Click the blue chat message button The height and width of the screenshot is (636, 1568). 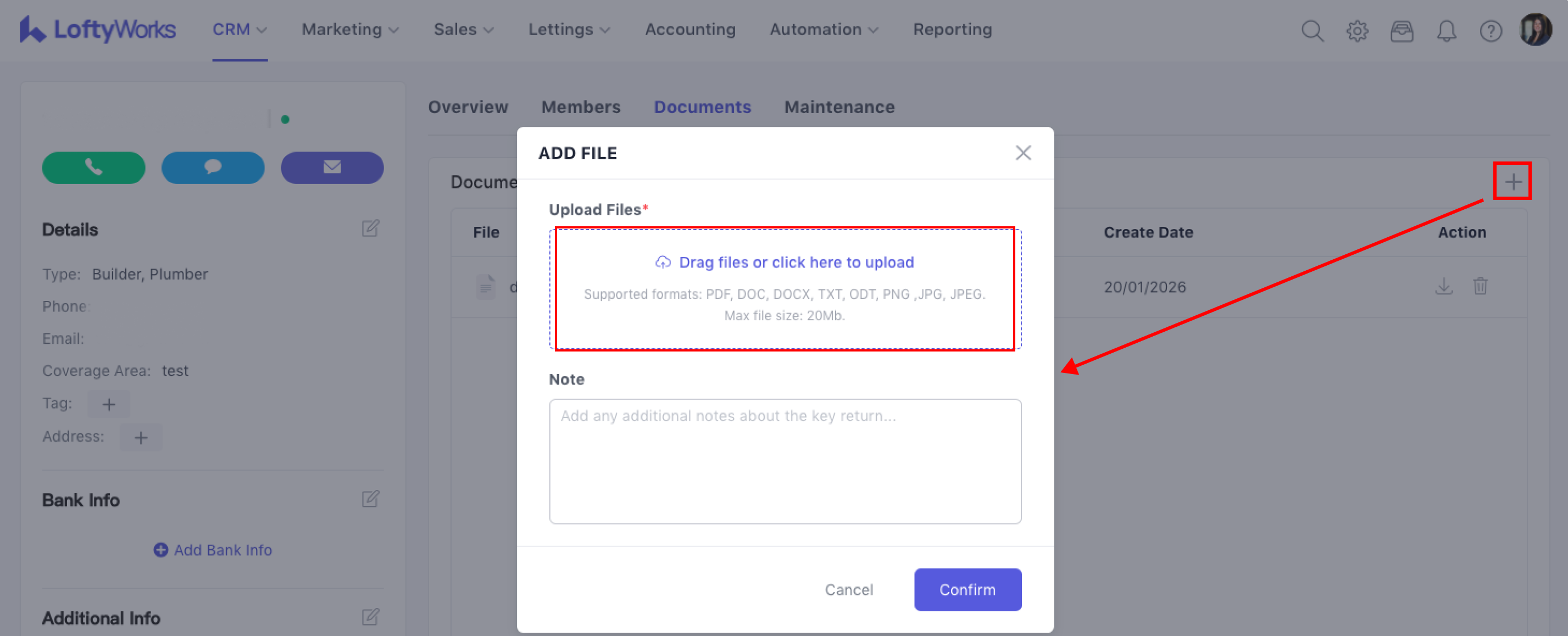tap(213, 168)
